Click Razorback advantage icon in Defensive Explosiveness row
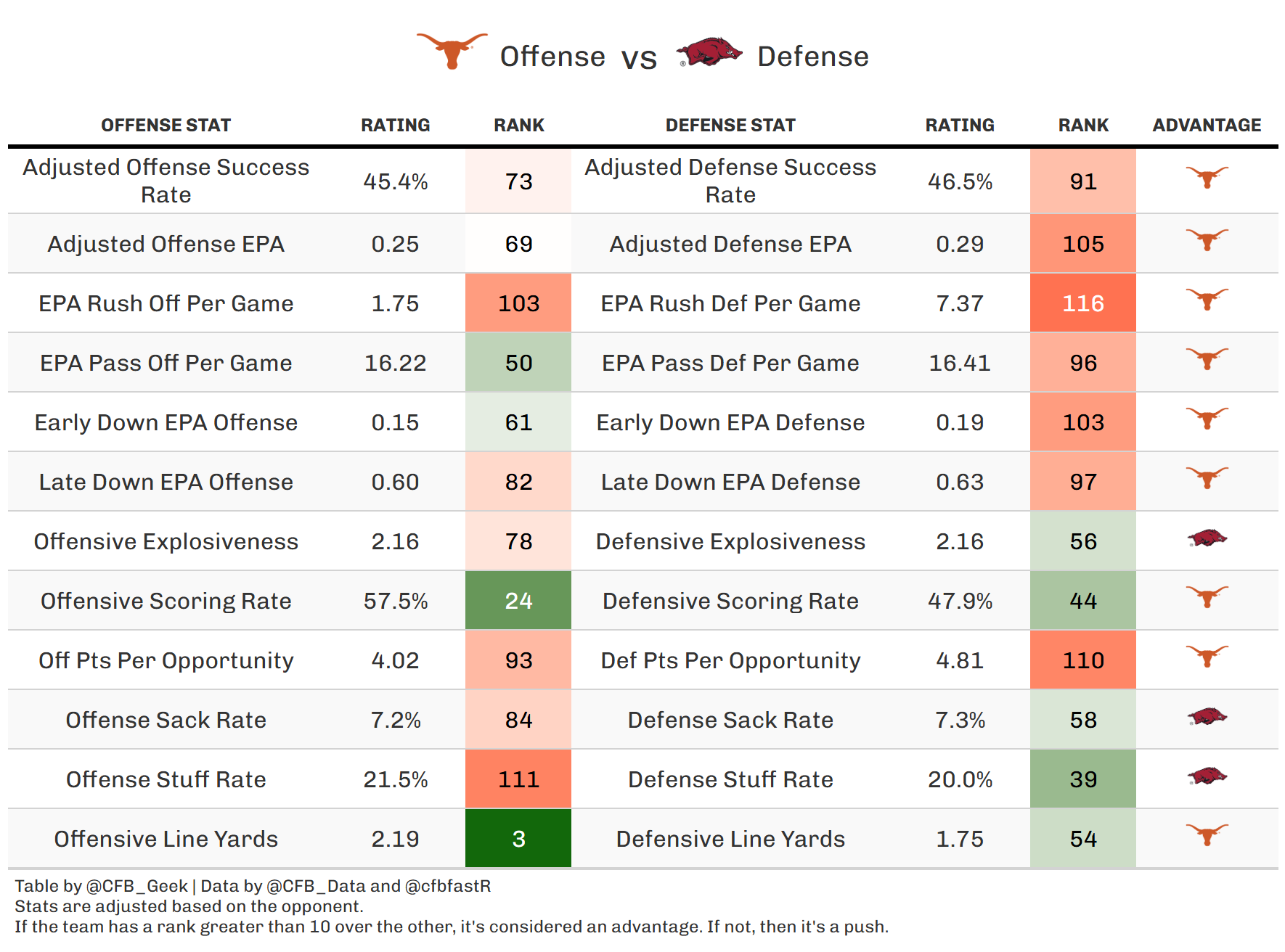The height and width of the screenshot is (952, 1285). pyautogui.click(x=1207, y=538)
